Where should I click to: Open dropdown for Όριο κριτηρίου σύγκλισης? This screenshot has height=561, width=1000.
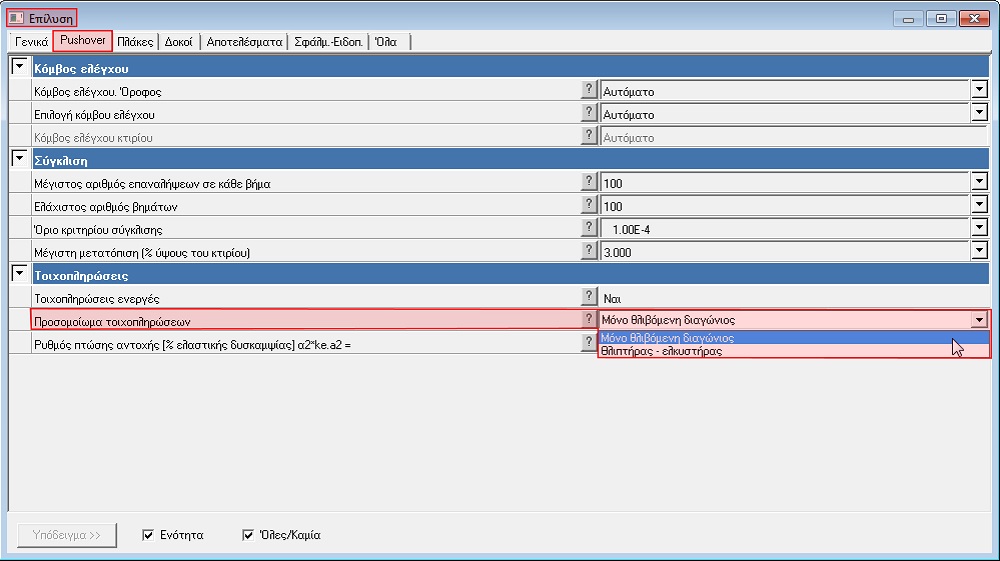pos(979,229)
